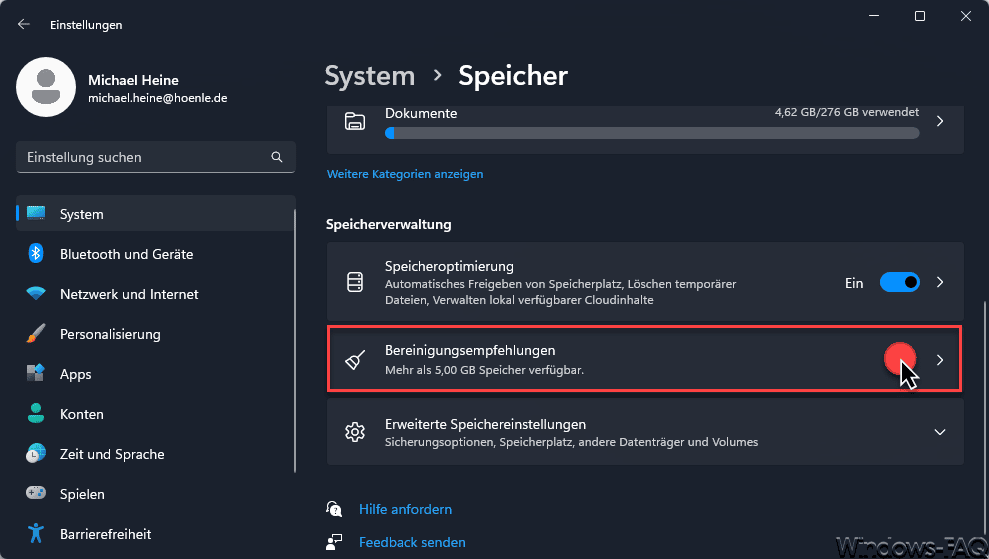Open Barrierefreiheit settings category
Screen dimensions: 989x559
point(156,534)
